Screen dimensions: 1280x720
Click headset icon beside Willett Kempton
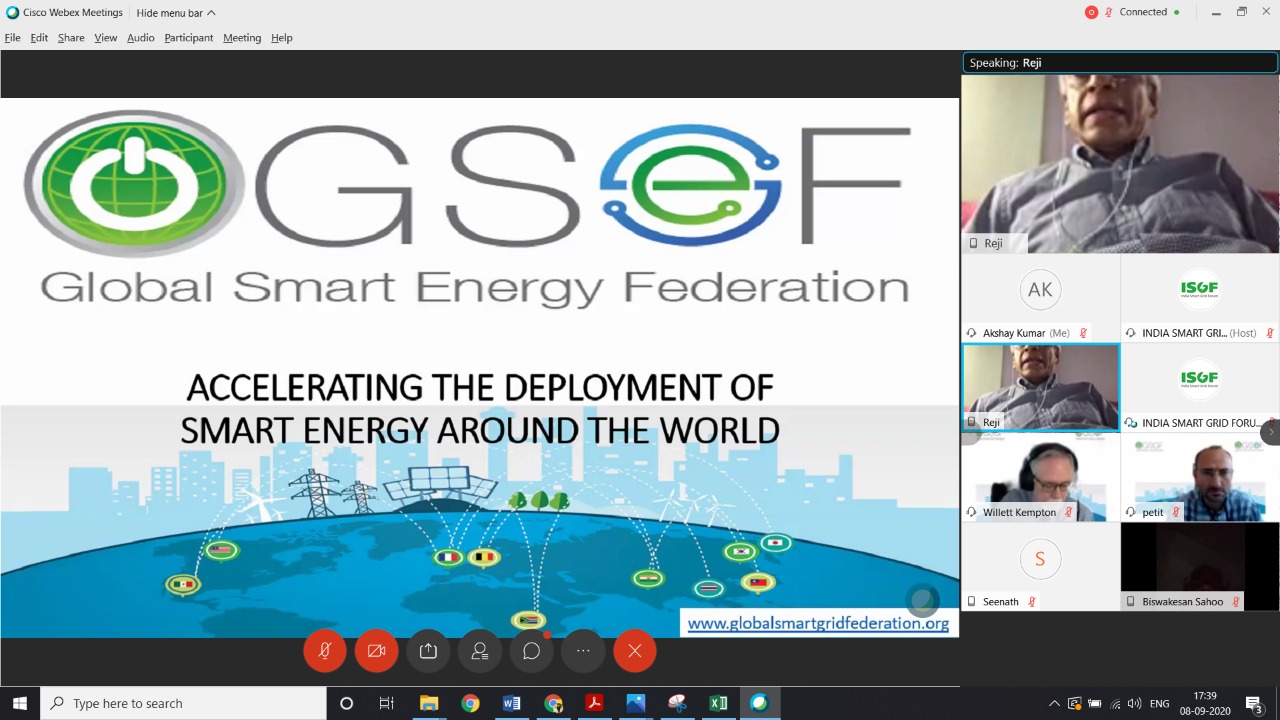971,512
